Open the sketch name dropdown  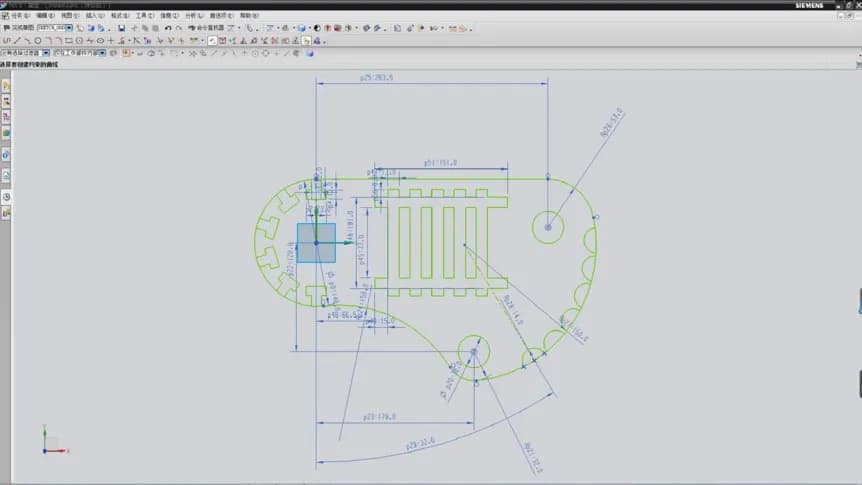pos(69,27)
